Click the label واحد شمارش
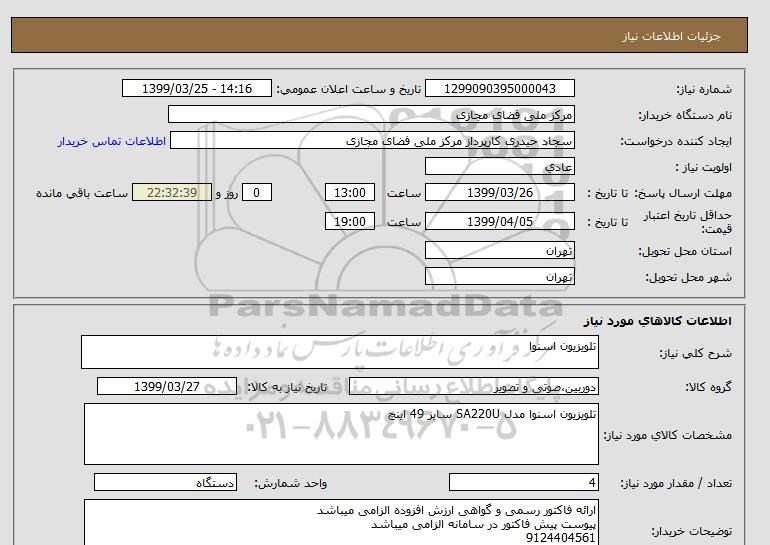This screenshot has height=545, width=770. tap(290, 484)
